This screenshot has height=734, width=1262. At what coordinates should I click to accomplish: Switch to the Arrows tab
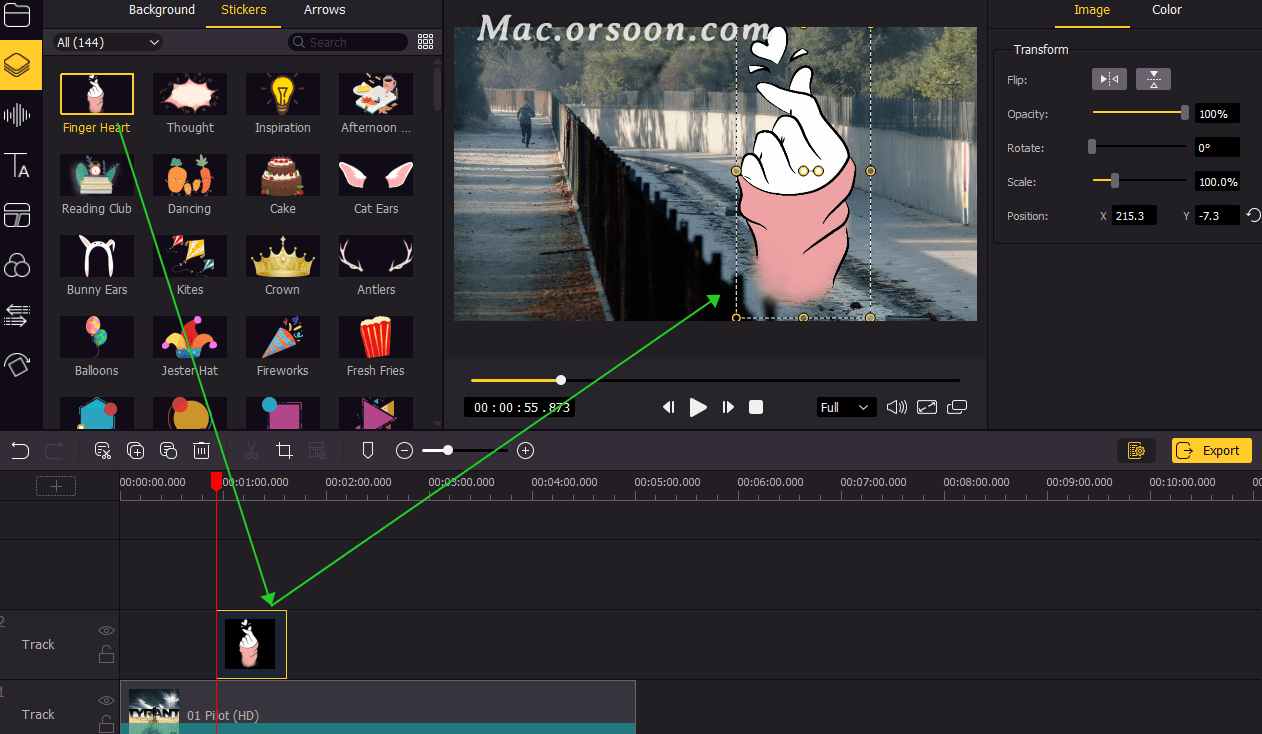324,10
